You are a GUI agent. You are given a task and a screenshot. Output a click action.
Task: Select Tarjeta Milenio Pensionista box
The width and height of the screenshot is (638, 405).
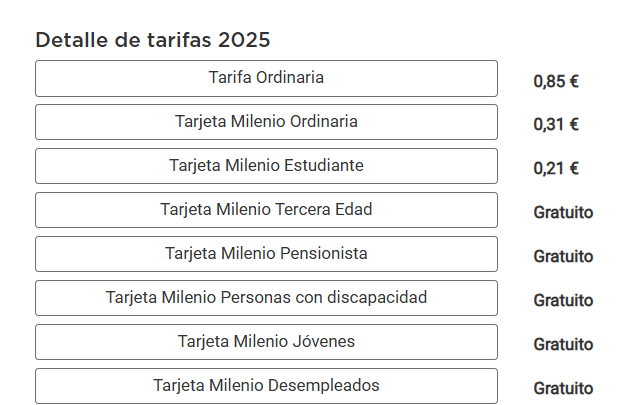(266, 254)
